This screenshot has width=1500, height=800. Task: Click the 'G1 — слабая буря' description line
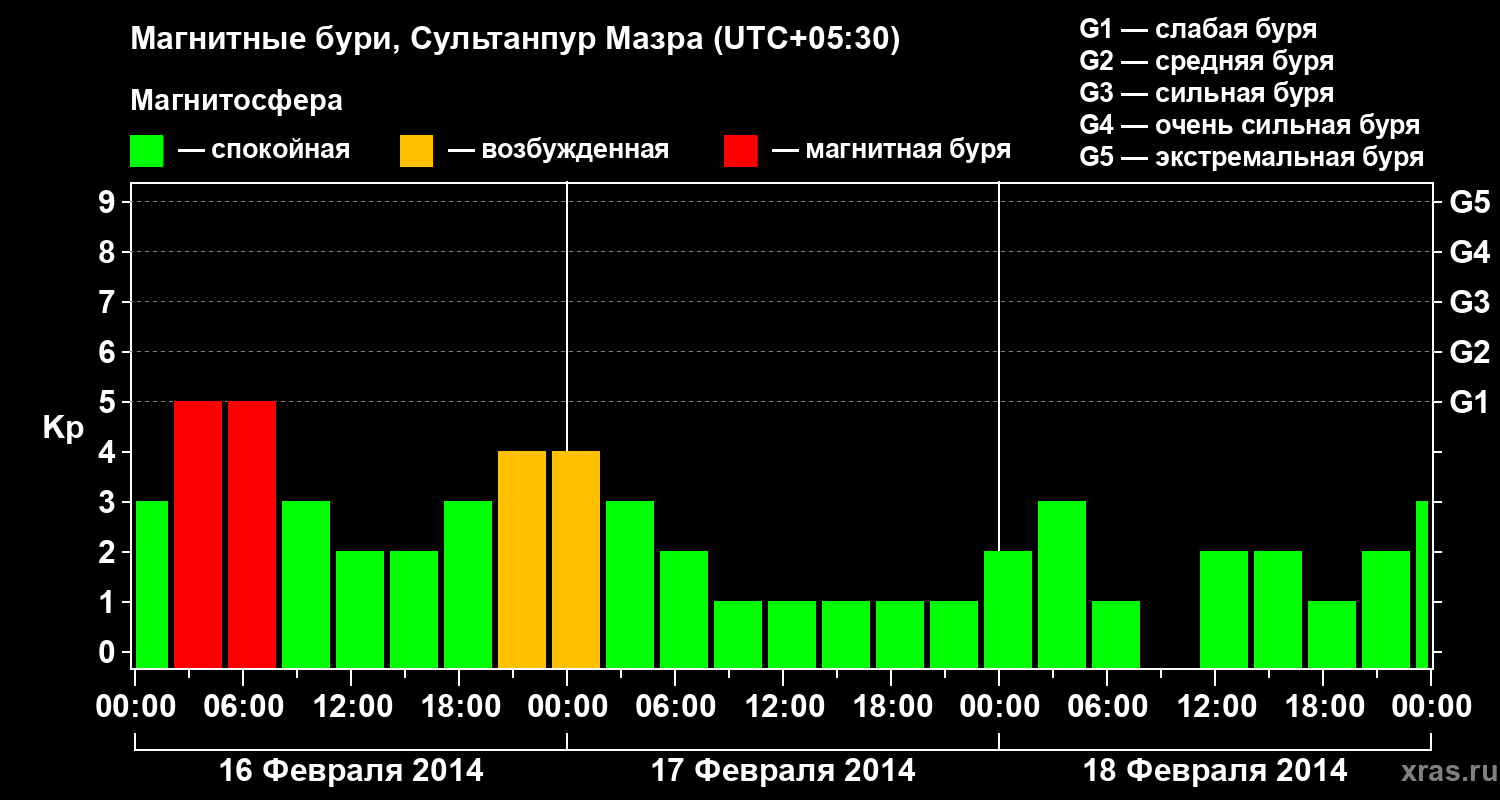1198,29
